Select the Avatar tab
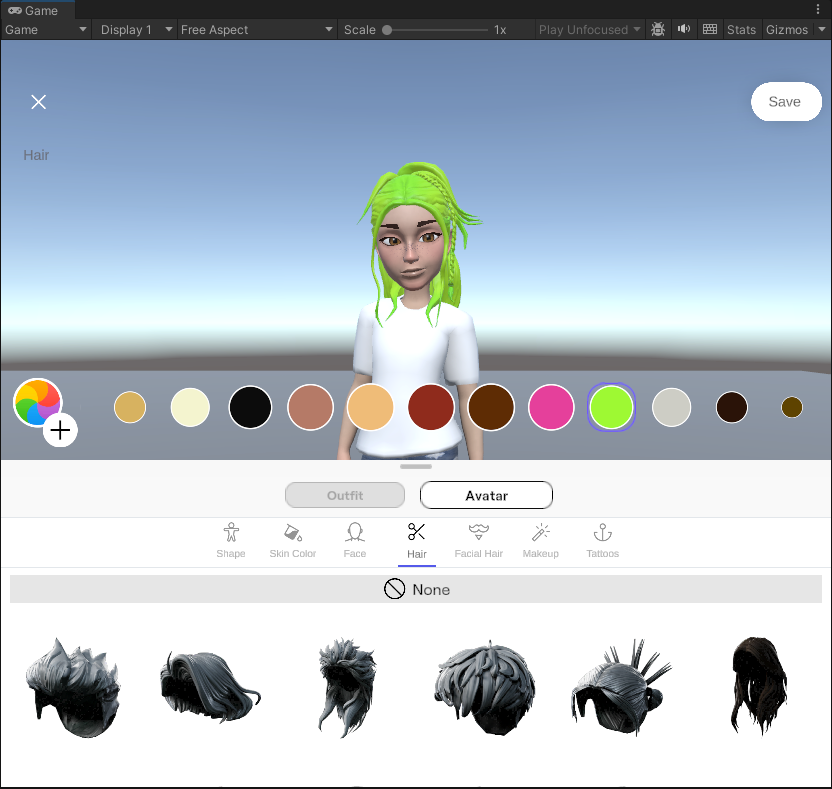 (486, 495)
